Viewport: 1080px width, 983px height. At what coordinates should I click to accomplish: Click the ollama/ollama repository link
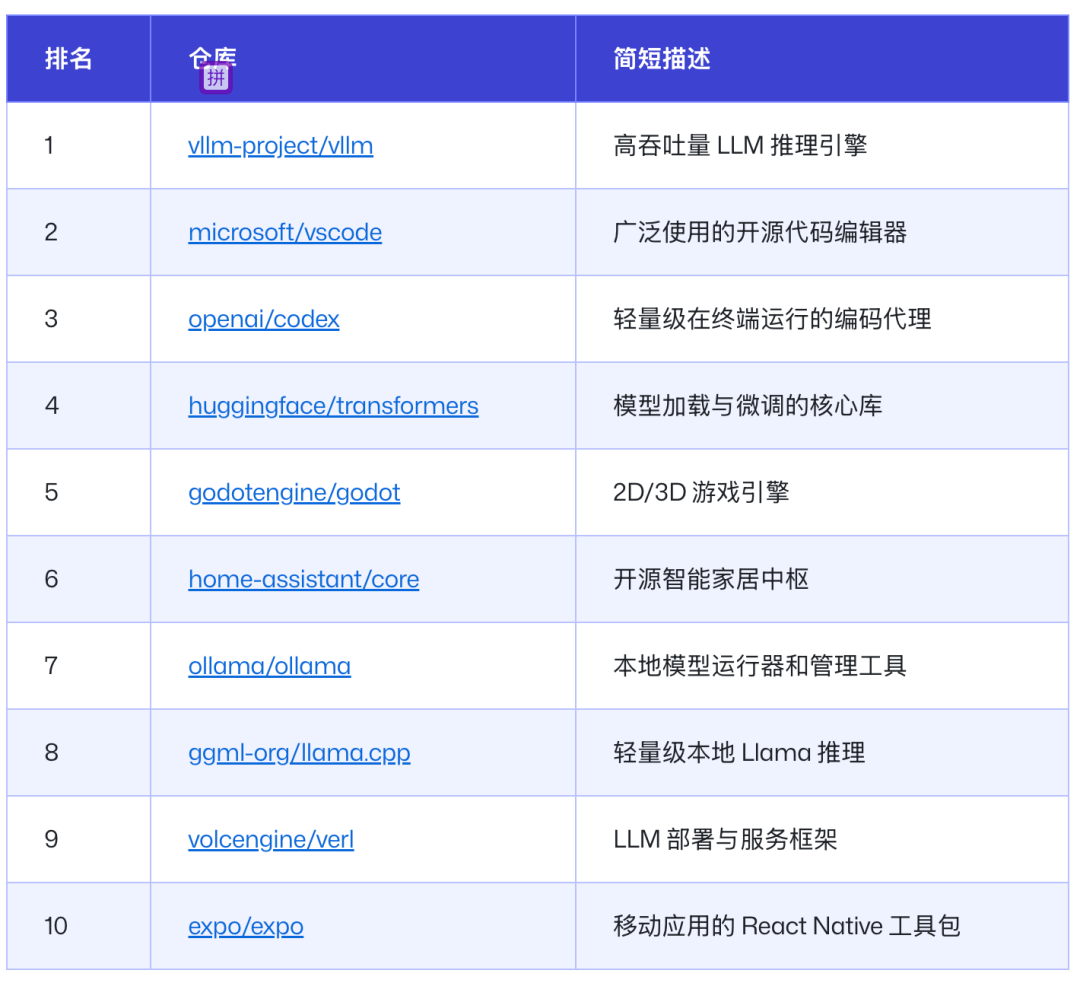click(269, 666)
